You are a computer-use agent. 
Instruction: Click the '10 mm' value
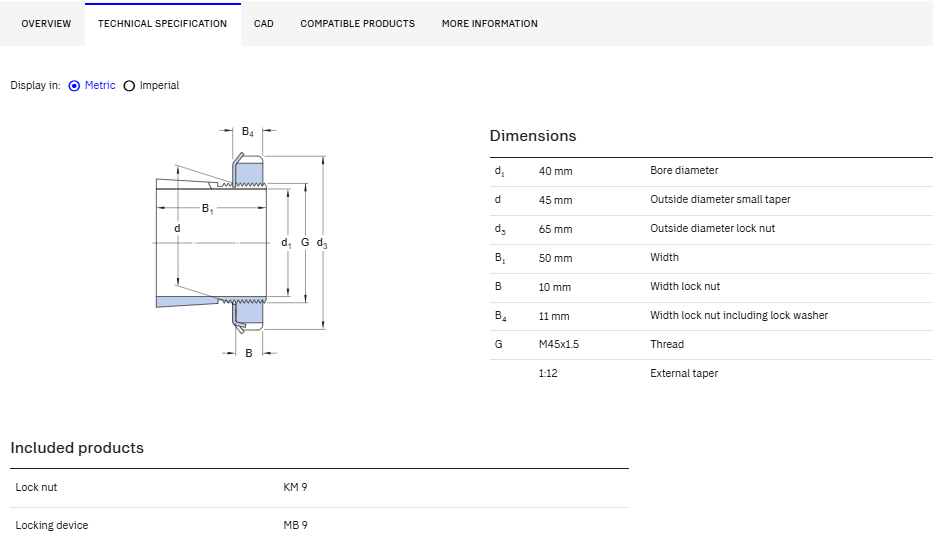(x=555, y=287)
